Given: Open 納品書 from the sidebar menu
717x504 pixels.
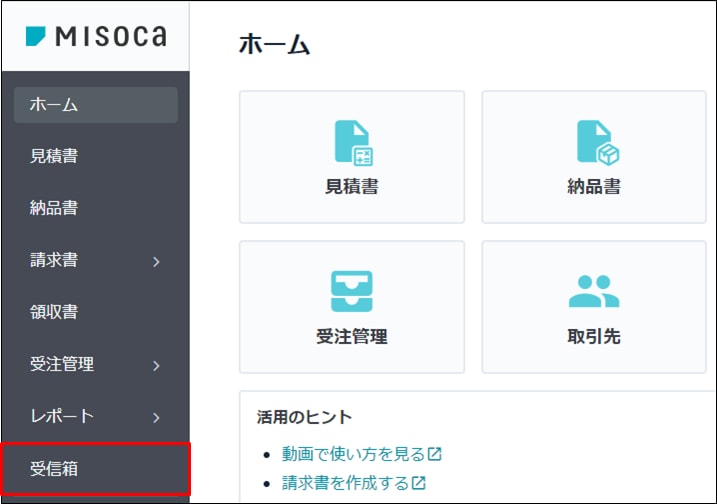Looking at the screenshot, I should coord(54,208).
